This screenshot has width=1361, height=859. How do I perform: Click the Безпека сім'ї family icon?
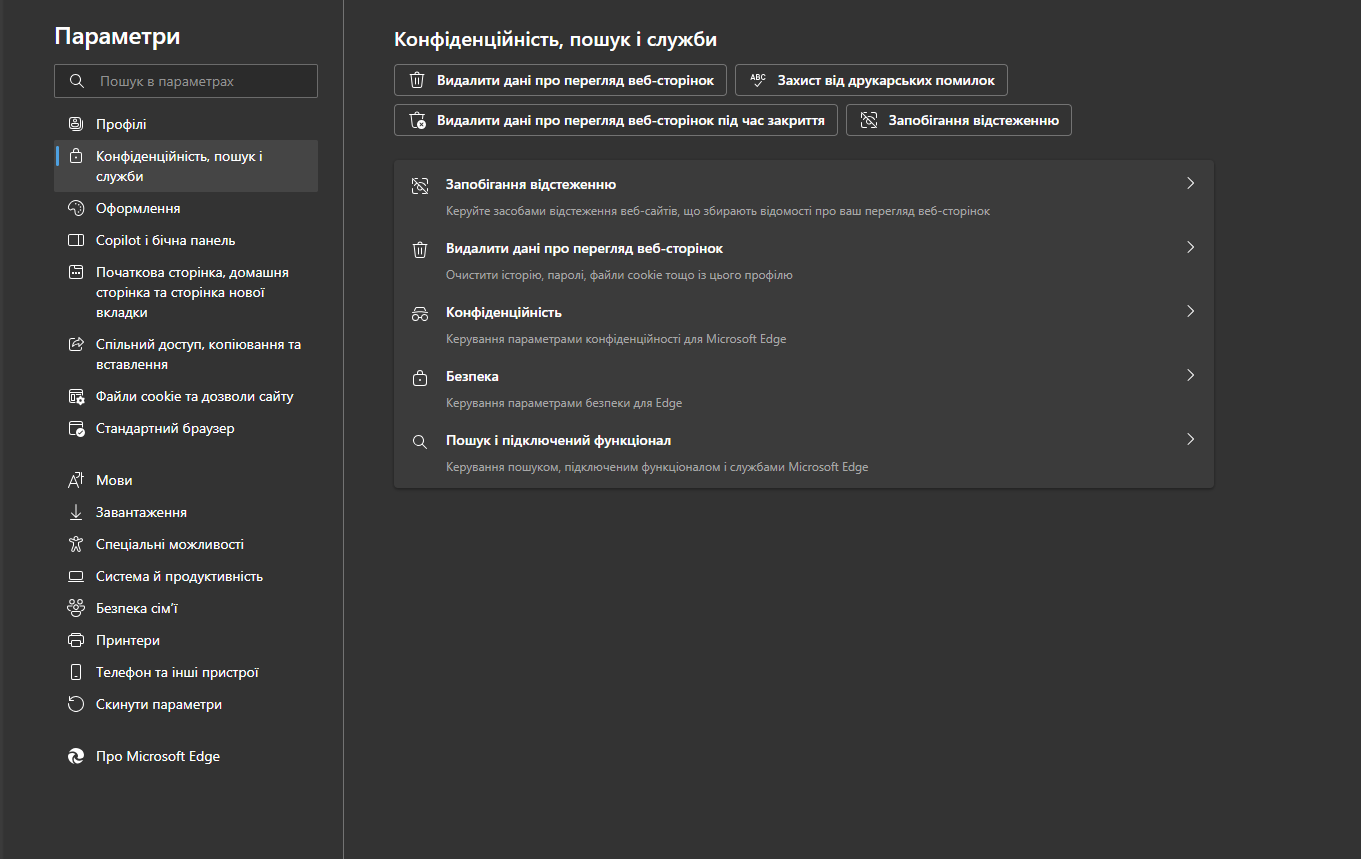76,608
